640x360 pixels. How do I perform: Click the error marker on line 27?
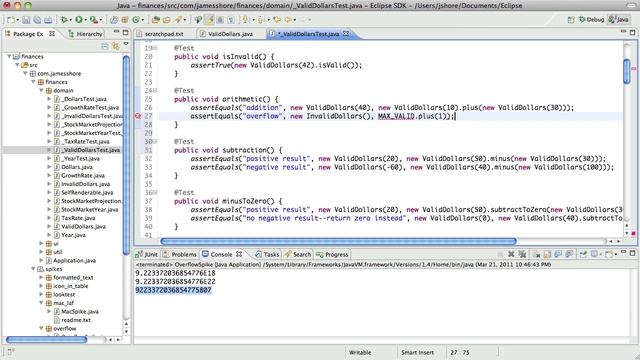coord(138,116)
